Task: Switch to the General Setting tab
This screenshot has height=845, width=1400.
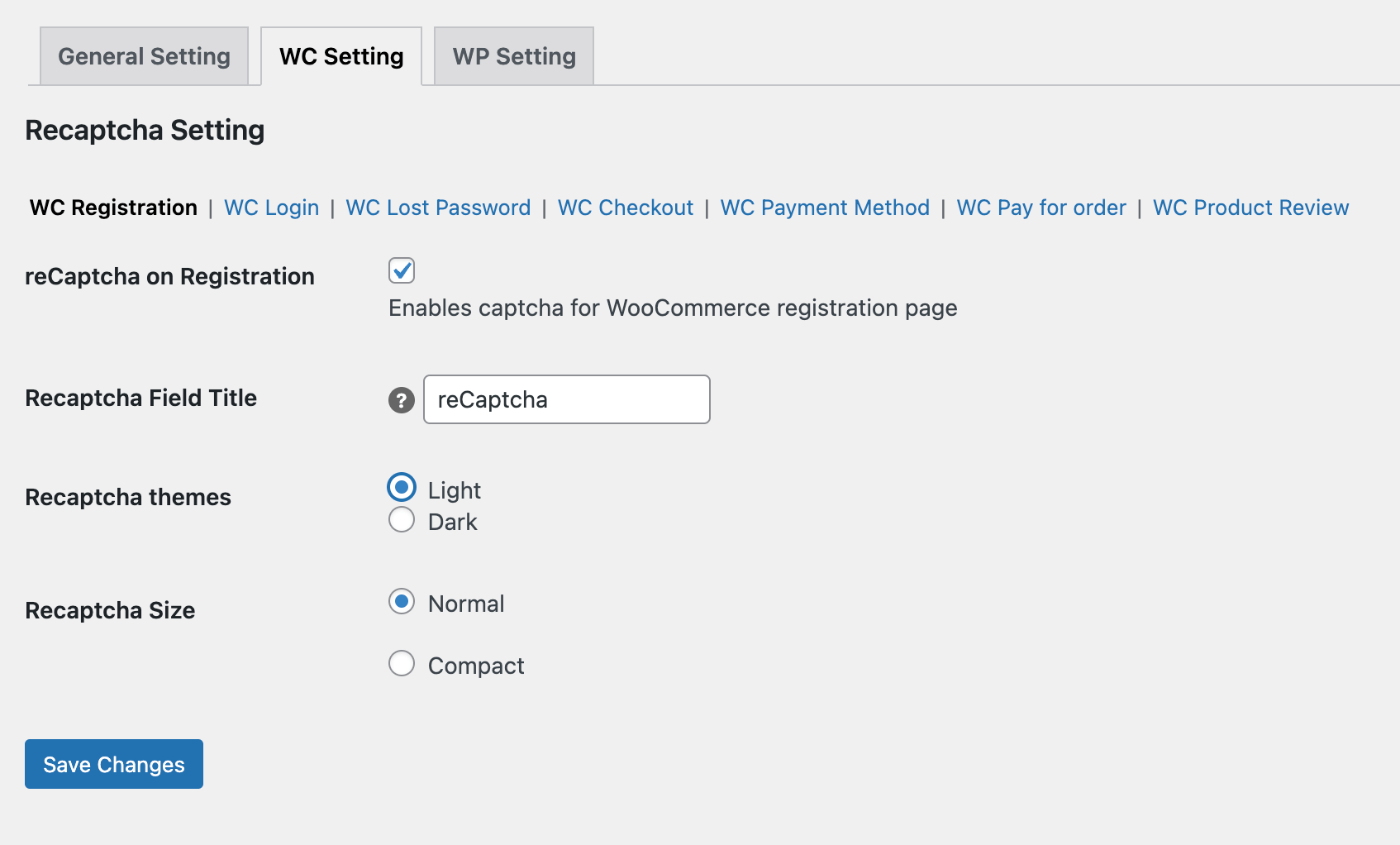Action: pos(143,55)
